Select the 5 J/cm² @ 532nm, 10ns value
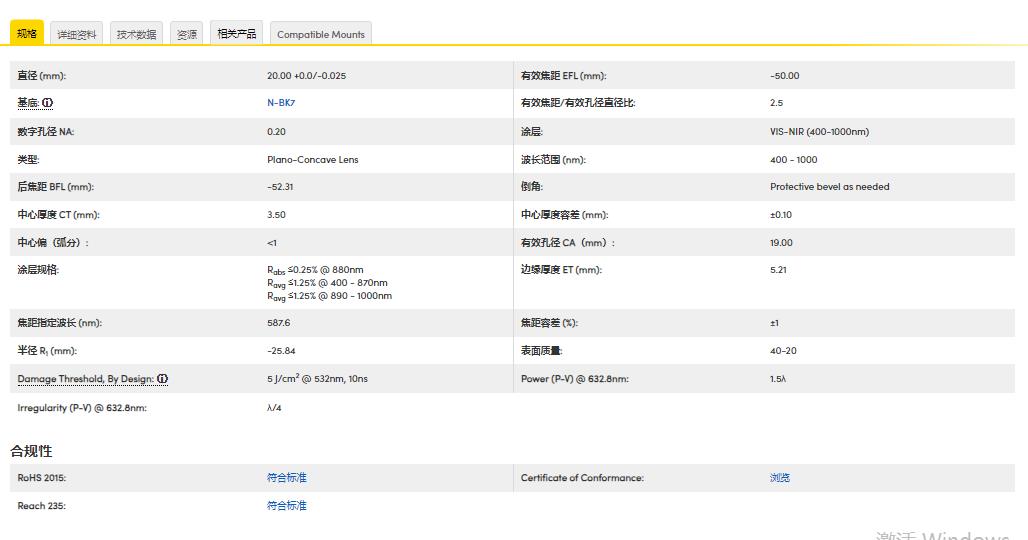 317,379
